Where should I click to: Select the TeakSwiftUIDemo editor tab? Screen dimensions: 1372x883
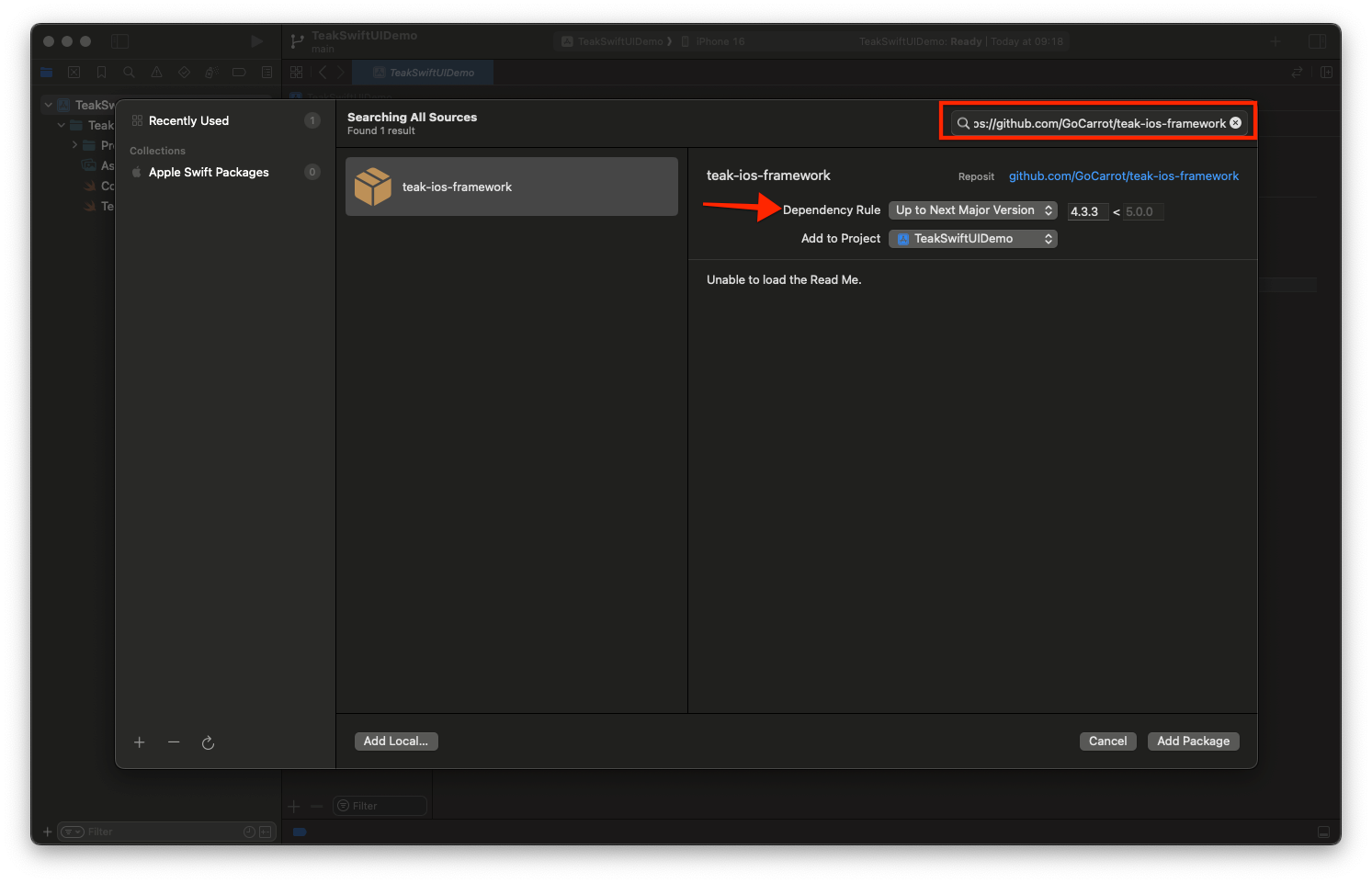(x=423, y=73)
